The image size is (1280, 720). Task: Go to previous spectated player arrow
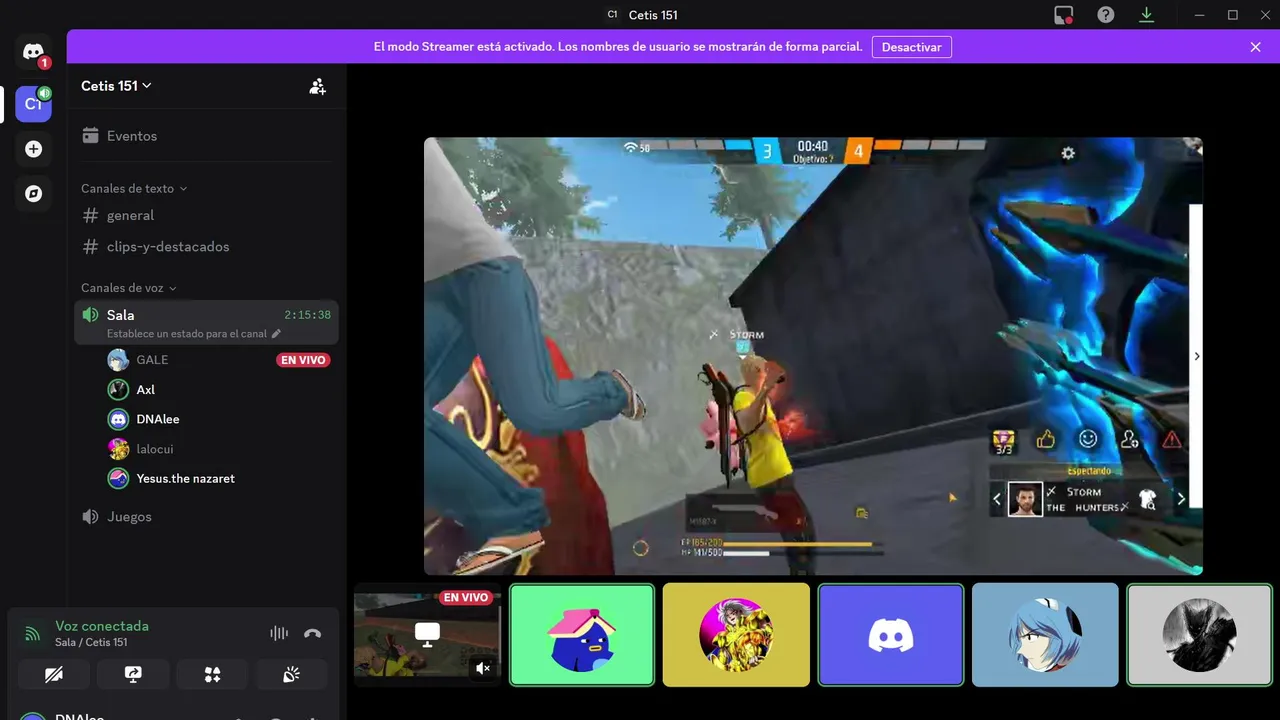pos(996,499)
